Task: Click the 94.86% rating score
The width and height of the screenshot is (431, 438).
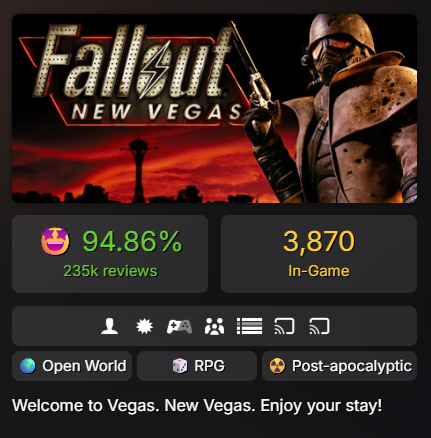Action: click(132, 241)
